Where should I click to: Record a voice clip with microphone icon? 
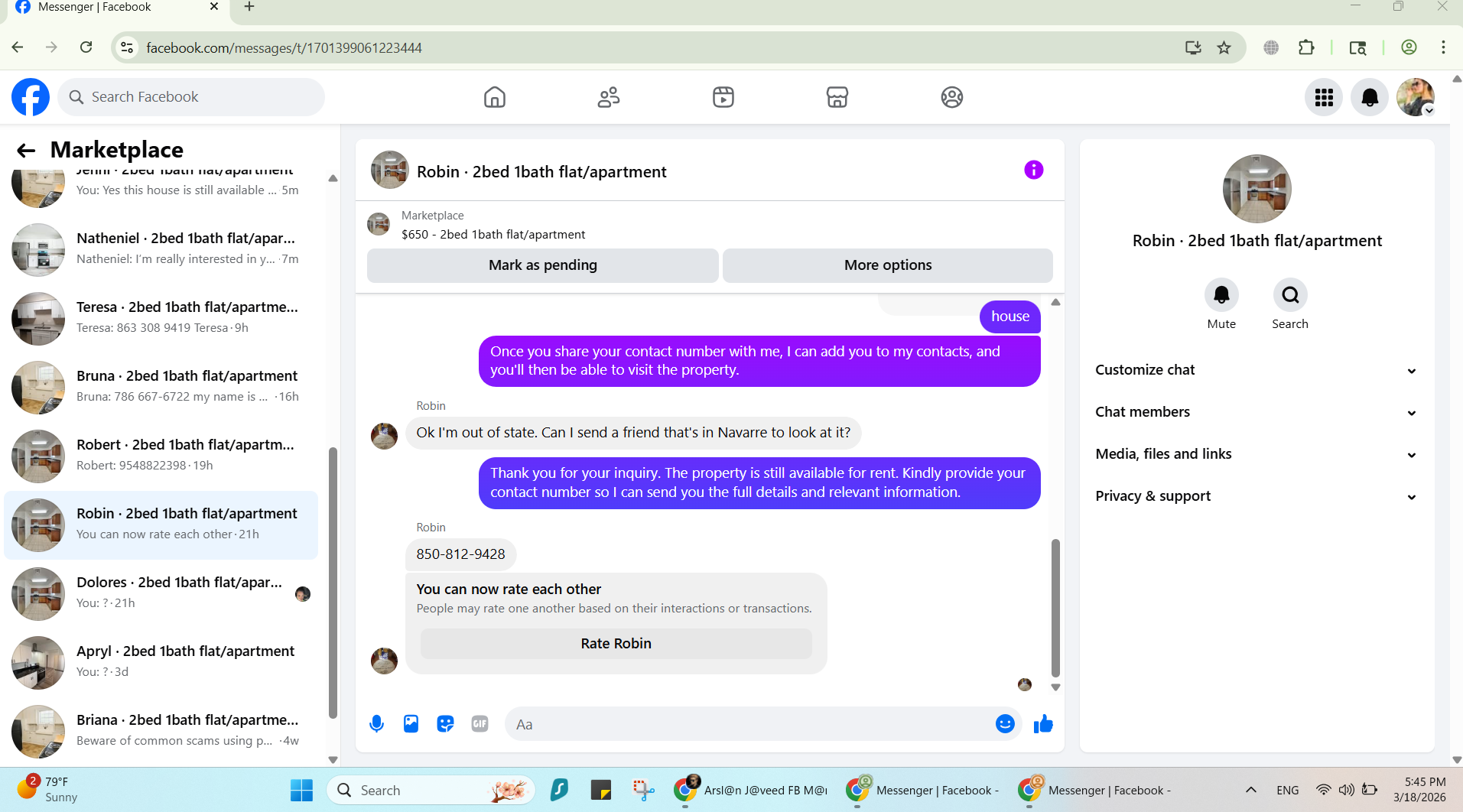[x=376, y=724]
